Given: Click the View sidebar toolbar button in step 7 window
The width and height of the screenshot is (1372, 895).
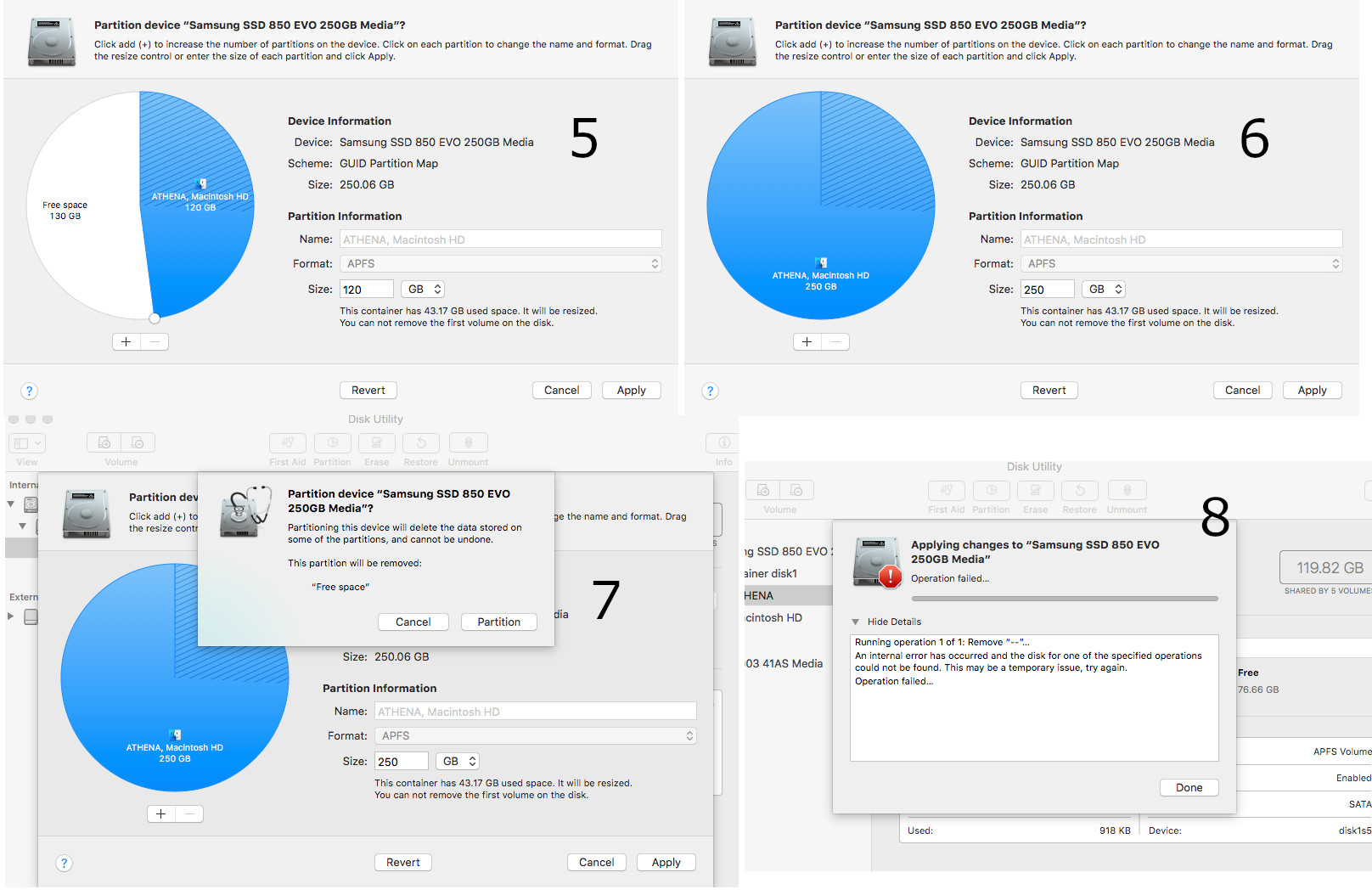Looking at the screenshot, I should tap(26, 442).
